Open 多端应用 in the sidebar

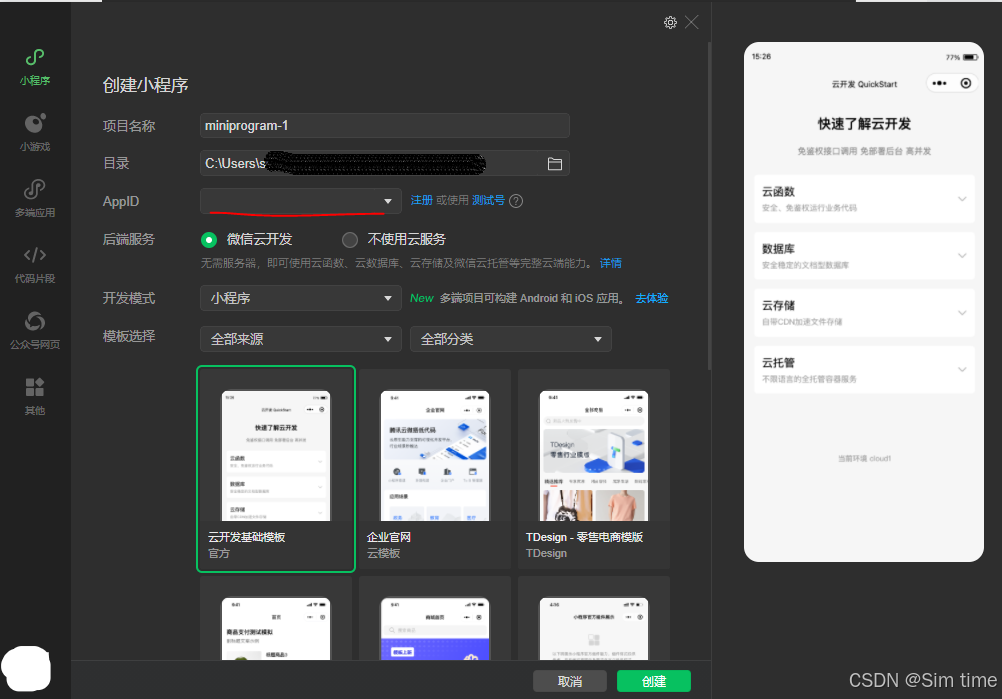click(x=35, y=199)
